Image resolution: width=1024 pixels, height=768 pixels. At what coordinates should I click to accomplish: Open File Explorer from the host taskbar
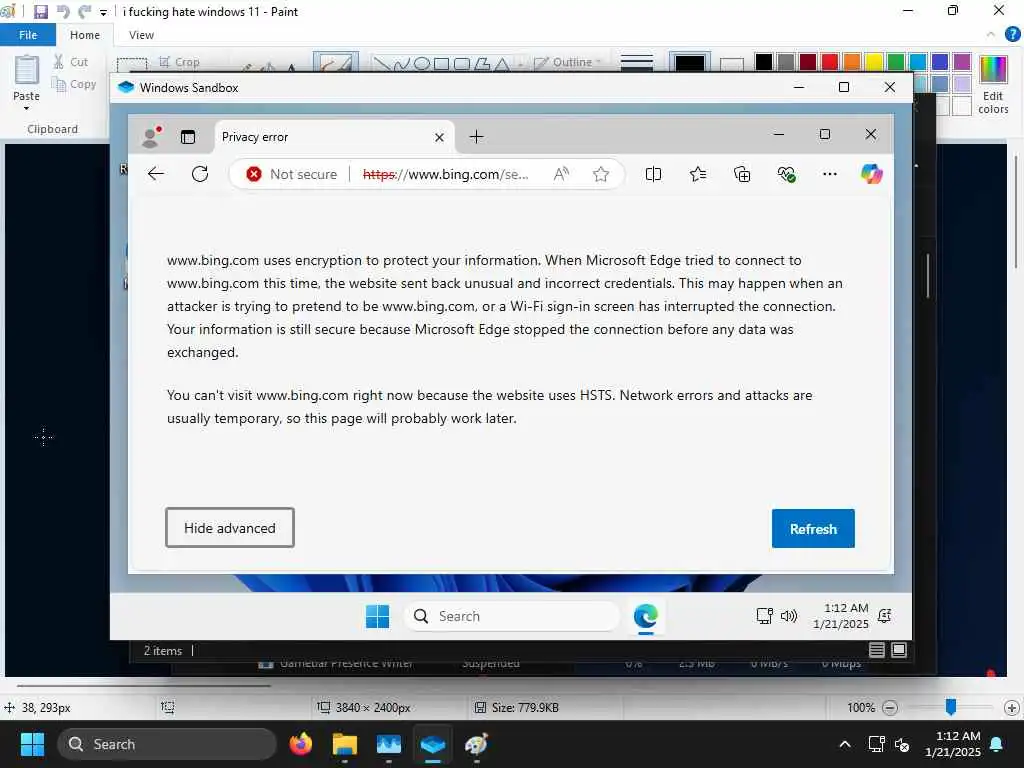pyautogui.click(x=344, y=744)
